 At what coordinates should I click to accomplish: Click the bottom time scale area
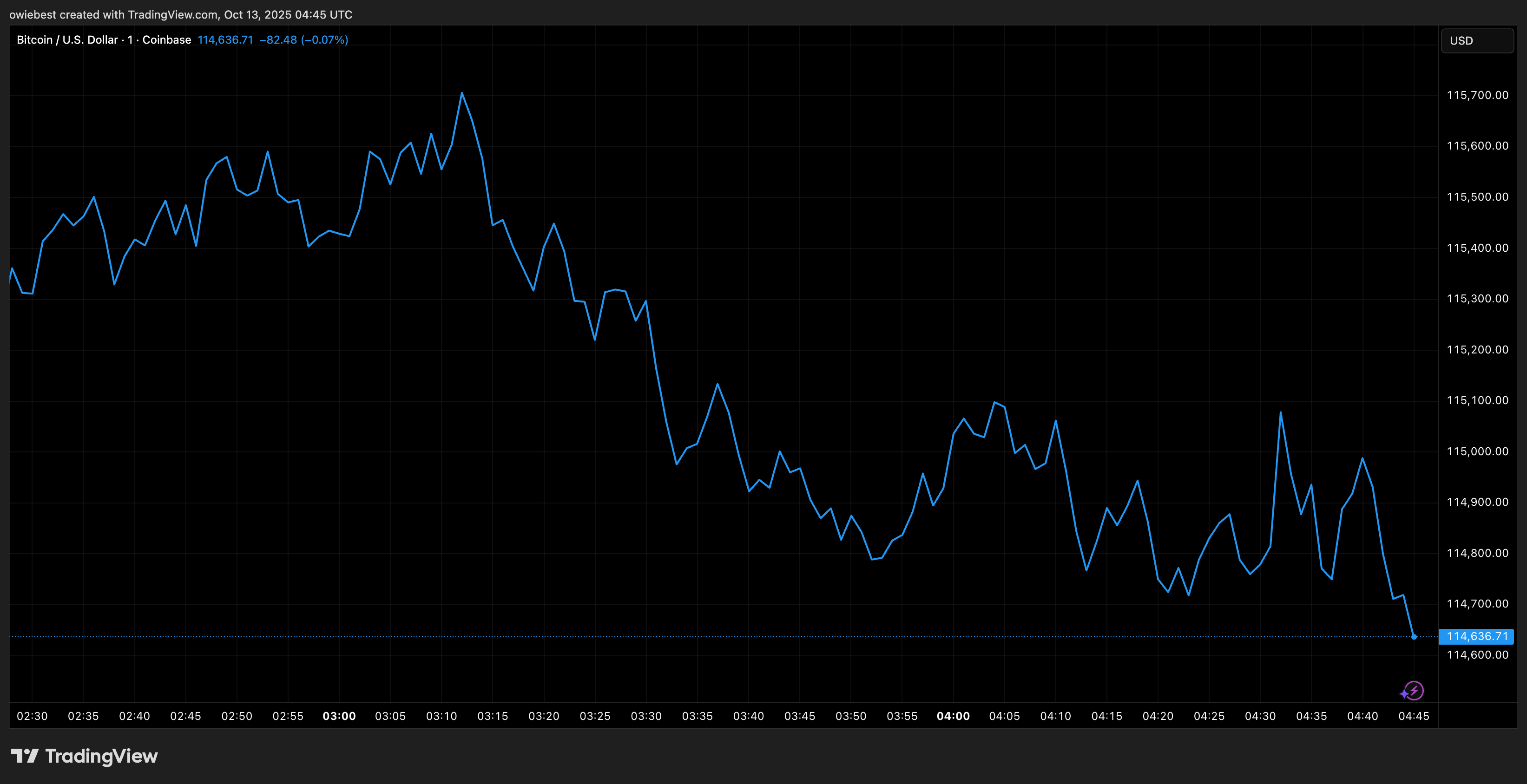tap(711, 716)
